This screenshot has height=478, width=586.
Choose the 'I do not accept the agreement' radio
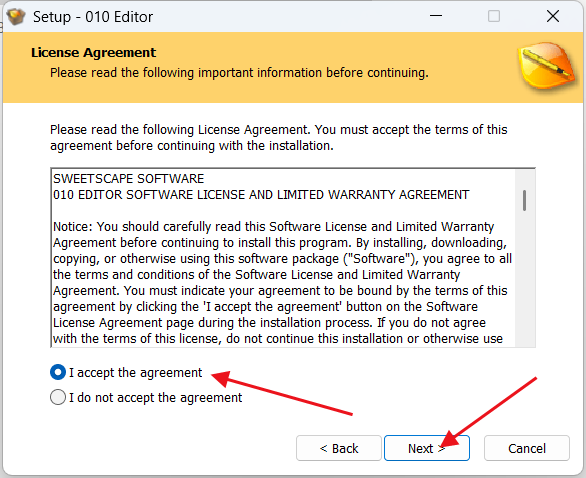pyautogui.click(x=58, y=397)
